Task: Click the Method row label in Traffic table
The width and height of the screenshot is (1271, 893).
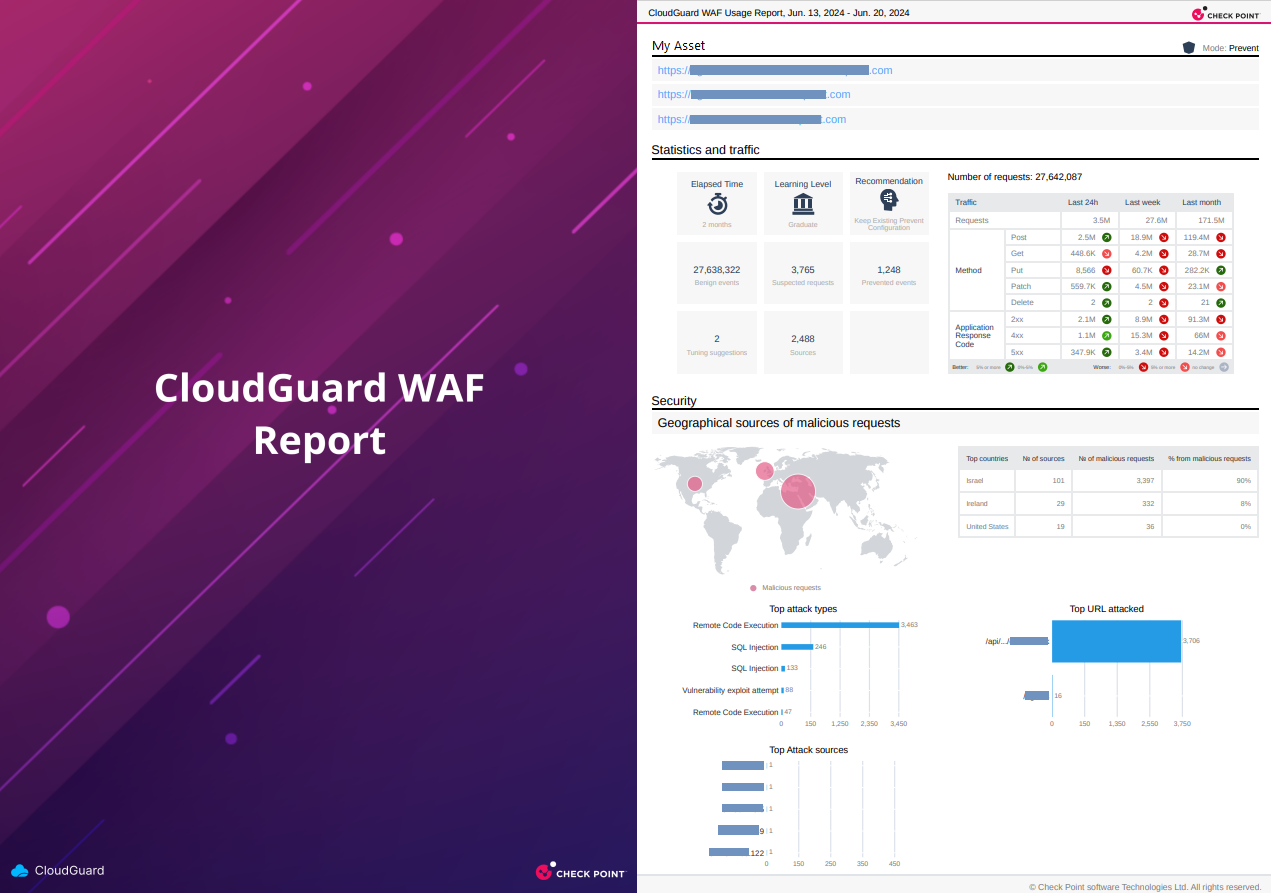Action: click(x=968, y=270)
